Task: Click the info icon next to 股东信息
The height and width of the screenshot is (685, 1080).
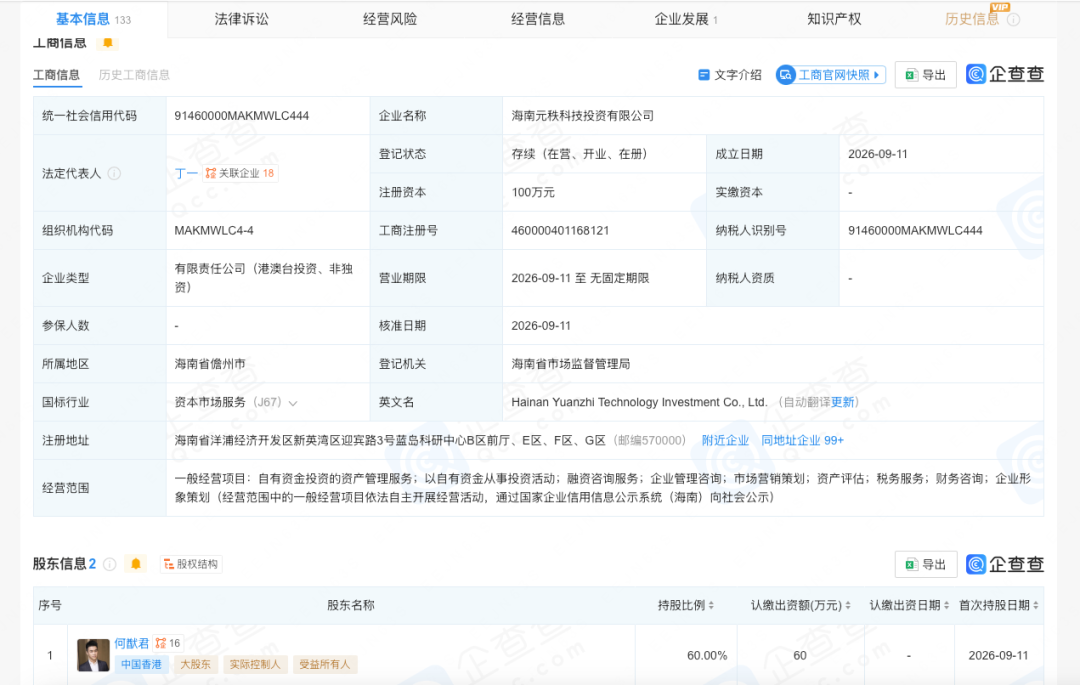Action: 110,565
